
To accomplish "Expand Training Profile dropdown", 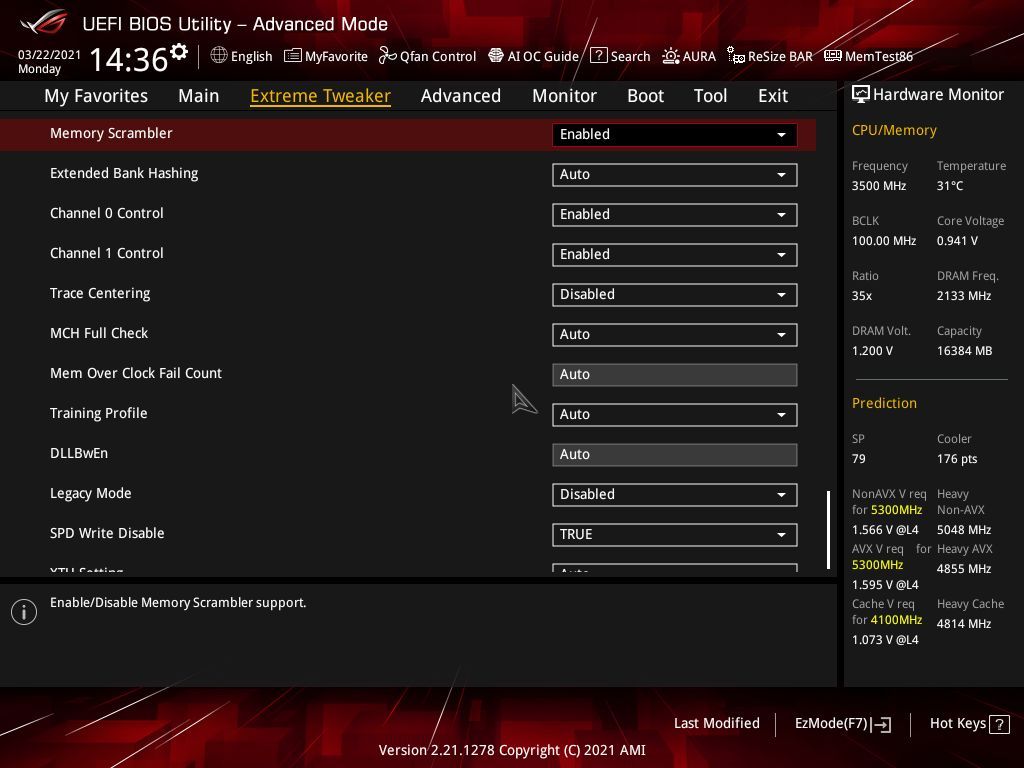I will [x=675, y=415].
